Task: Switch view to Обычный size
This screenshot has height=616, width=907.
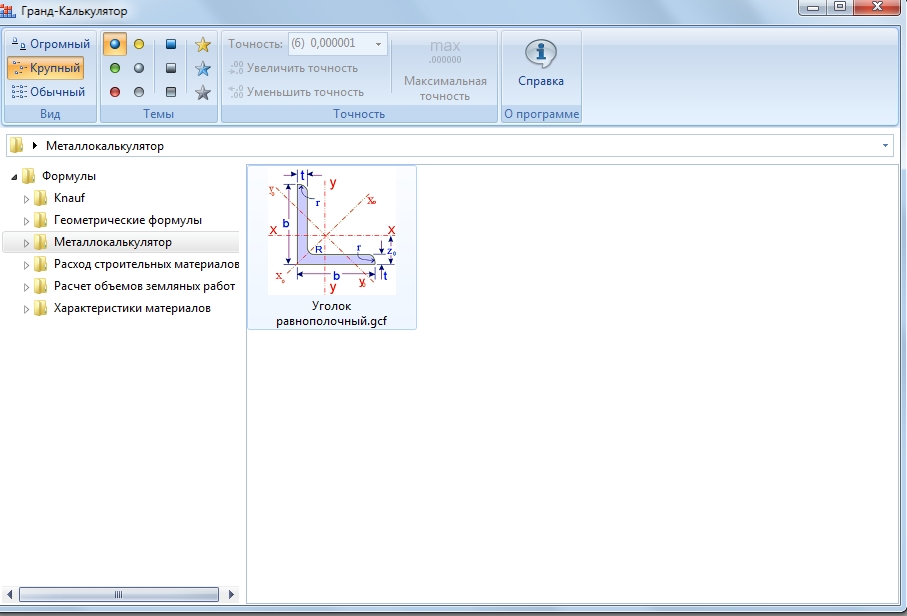Action: pos(49,92)
